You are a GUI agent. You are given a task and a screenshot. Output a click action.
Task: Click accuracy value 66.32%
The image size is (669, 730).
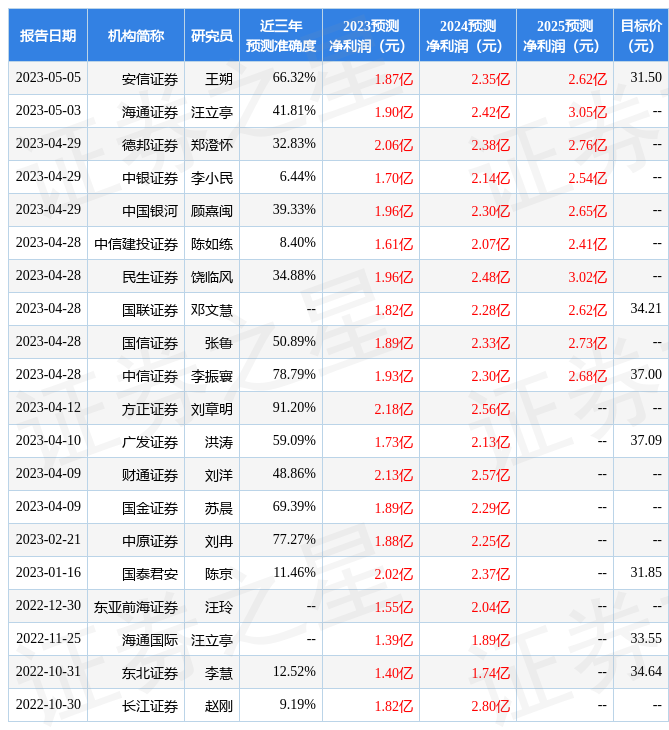coord(294,78)
